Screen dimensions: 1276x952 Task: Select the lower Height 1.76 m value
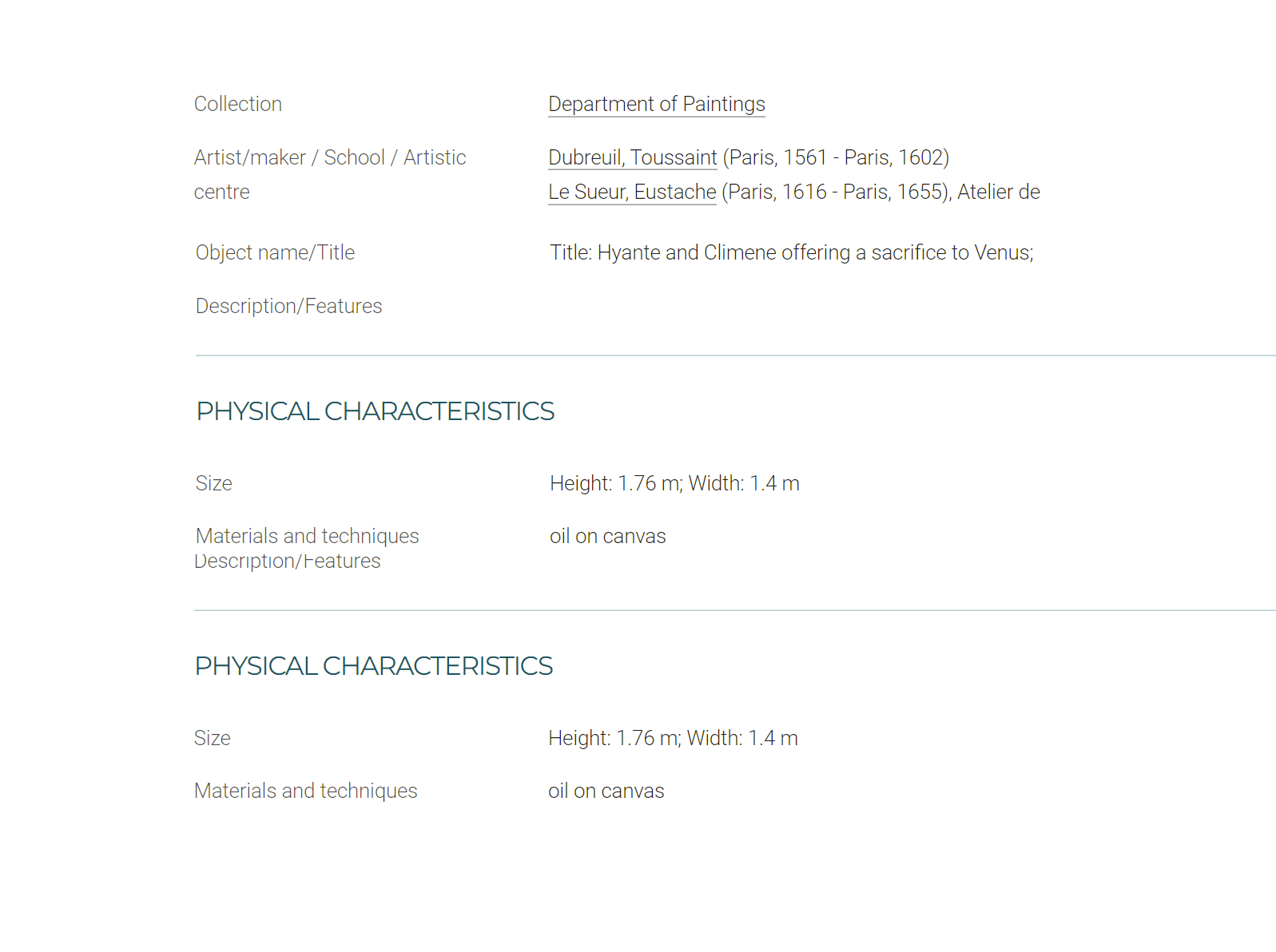[x=673, y=739]
